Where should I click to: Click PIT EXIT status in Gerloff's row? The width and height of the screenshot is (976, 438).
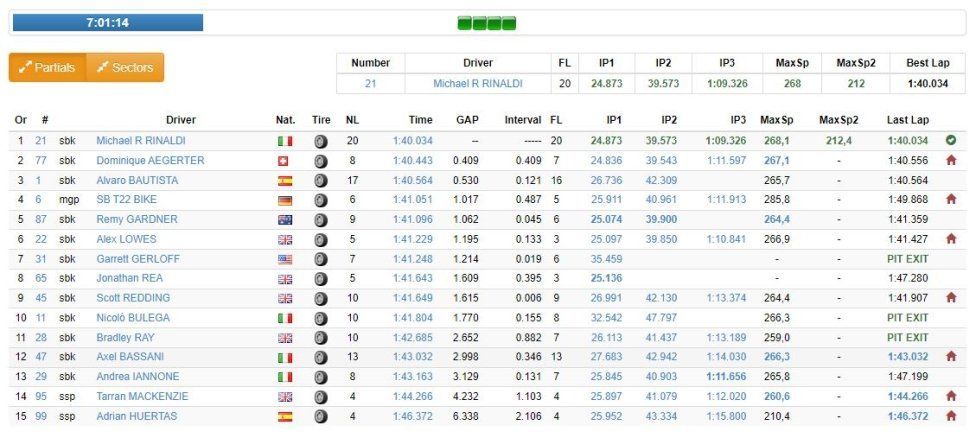pos(908,259)
